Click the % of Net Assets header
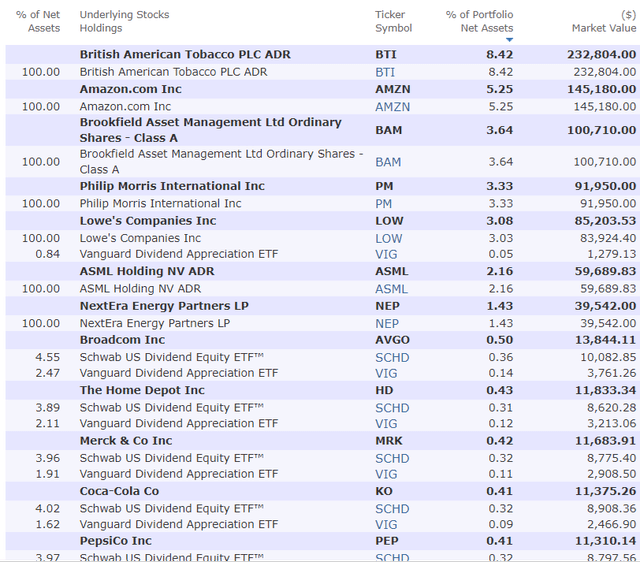The image size is (640, 562). (x=38, y=21)
